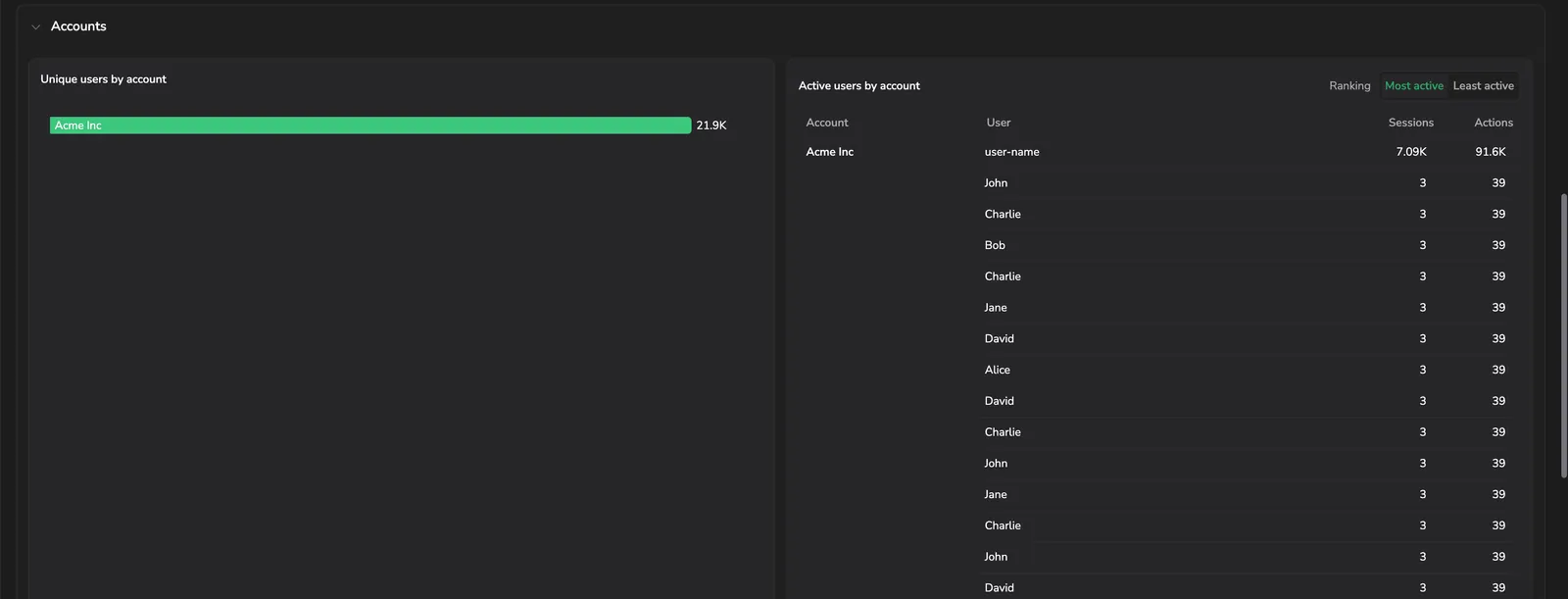Select the Most active ranking option
Viewport: 1568px width, 599px height.
point(1413,86)
